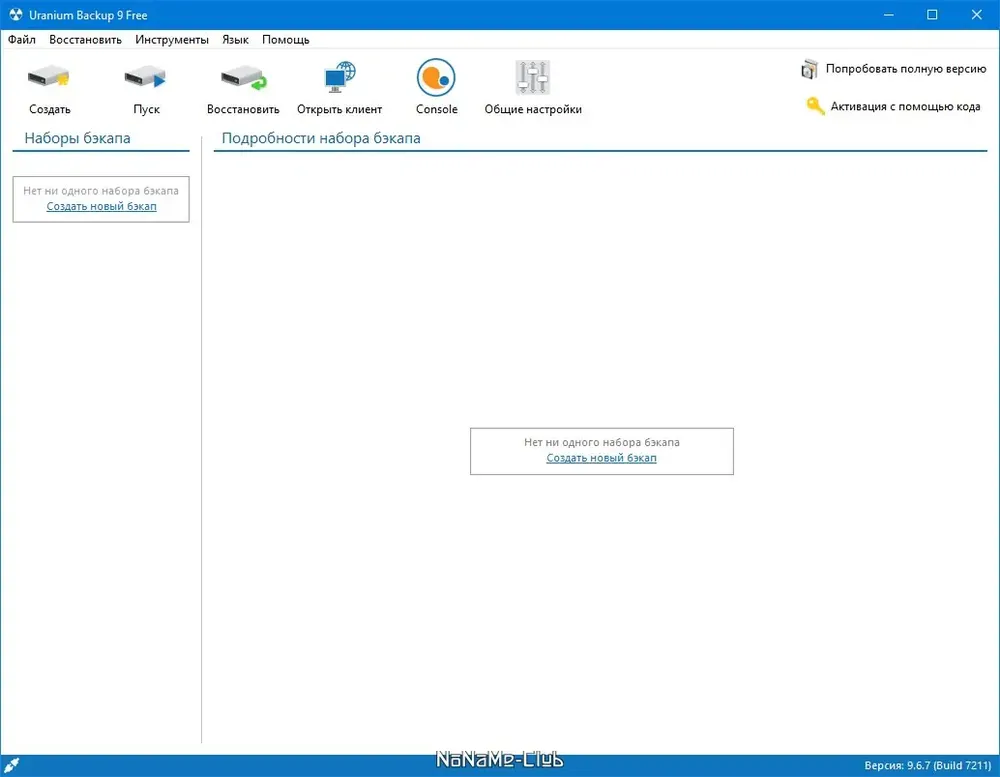Click Создать новый бэкап link in left panel
The height and width of the screenshot is (777, 1000).
tap(101, 207)
